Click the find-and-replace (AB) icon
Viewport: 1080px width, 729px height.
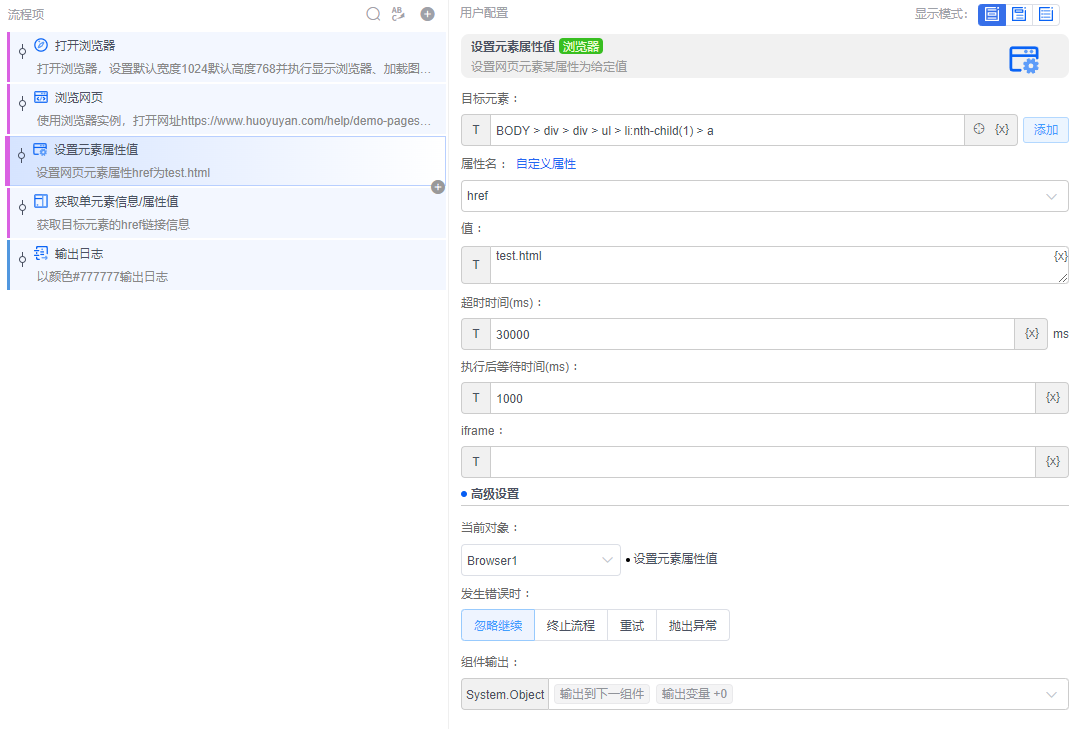[x=398, y=14]
